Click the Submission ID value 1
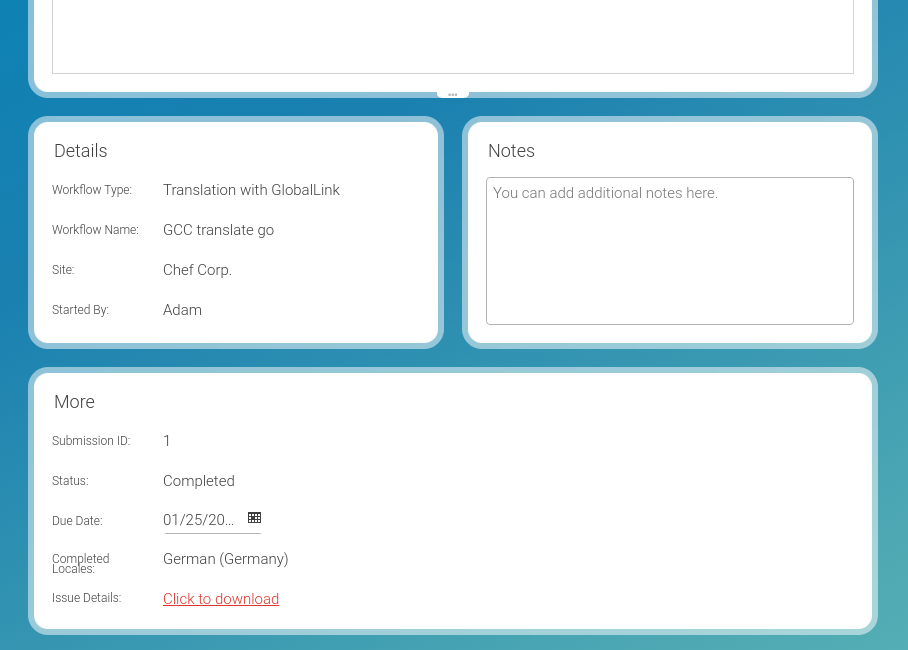This screenshot has width=908, height=650. point(167,441)
